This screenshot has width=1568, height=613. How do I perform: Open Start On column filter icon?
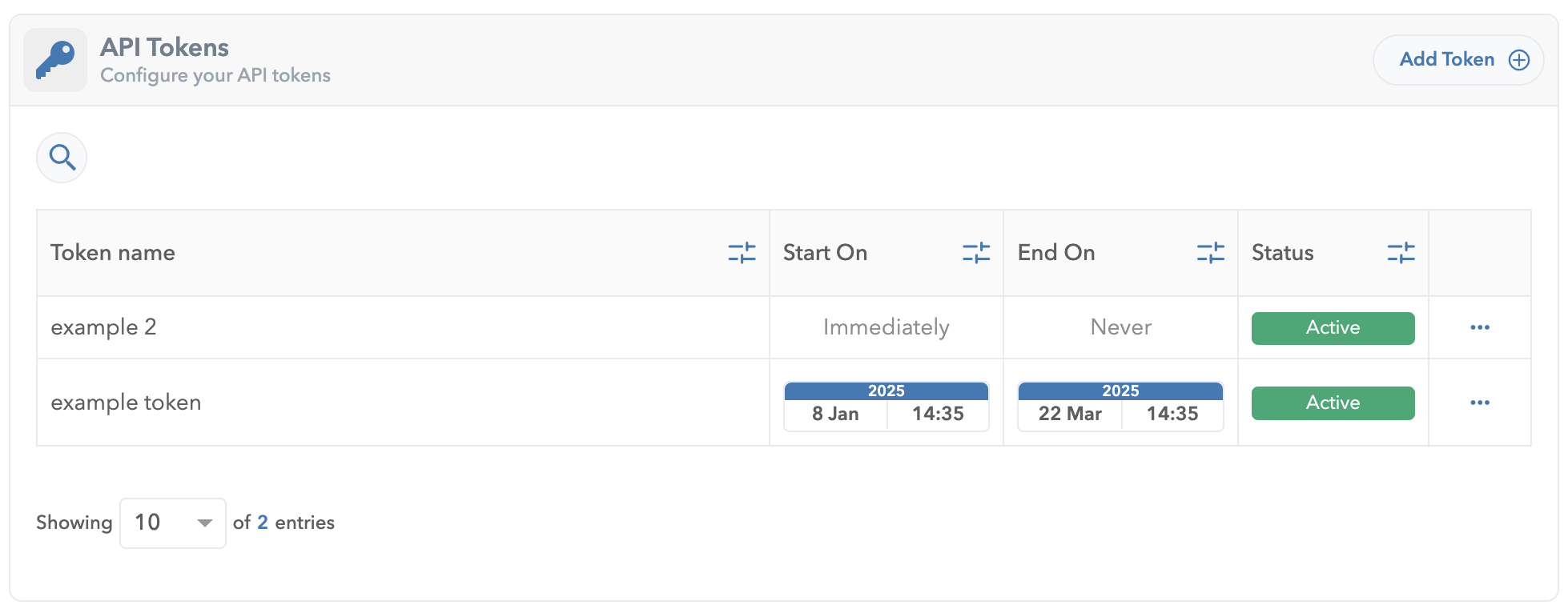pyautogui.click(x=975, y=253)
